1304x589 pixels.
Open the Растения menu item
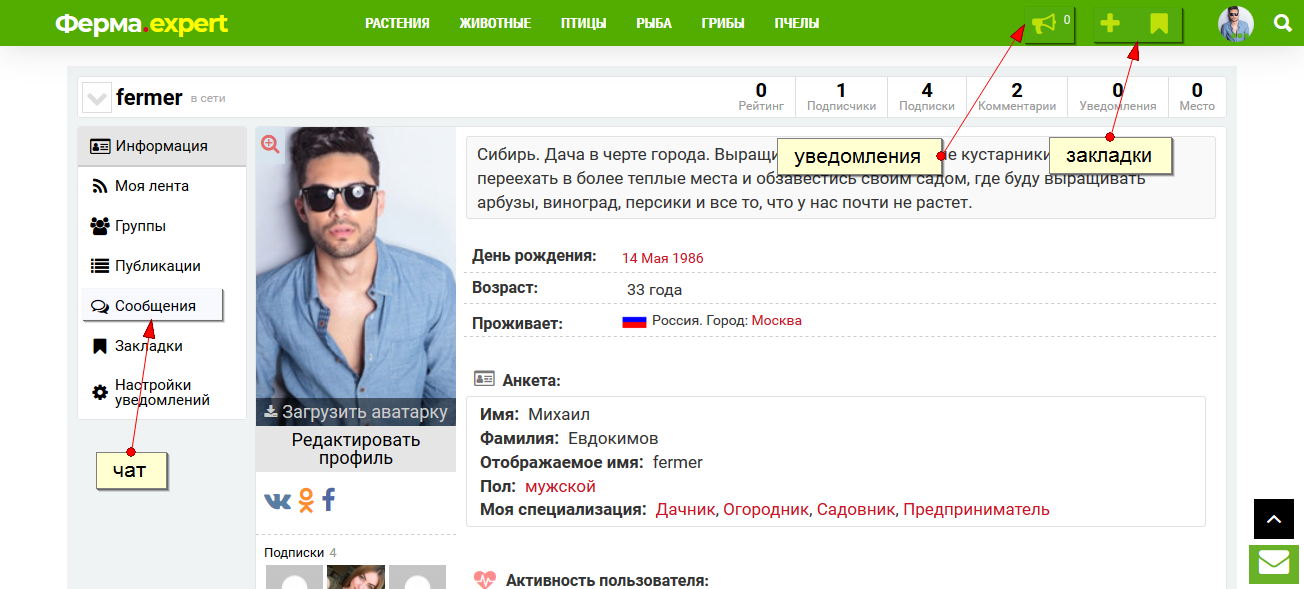[x=397, y=24]
